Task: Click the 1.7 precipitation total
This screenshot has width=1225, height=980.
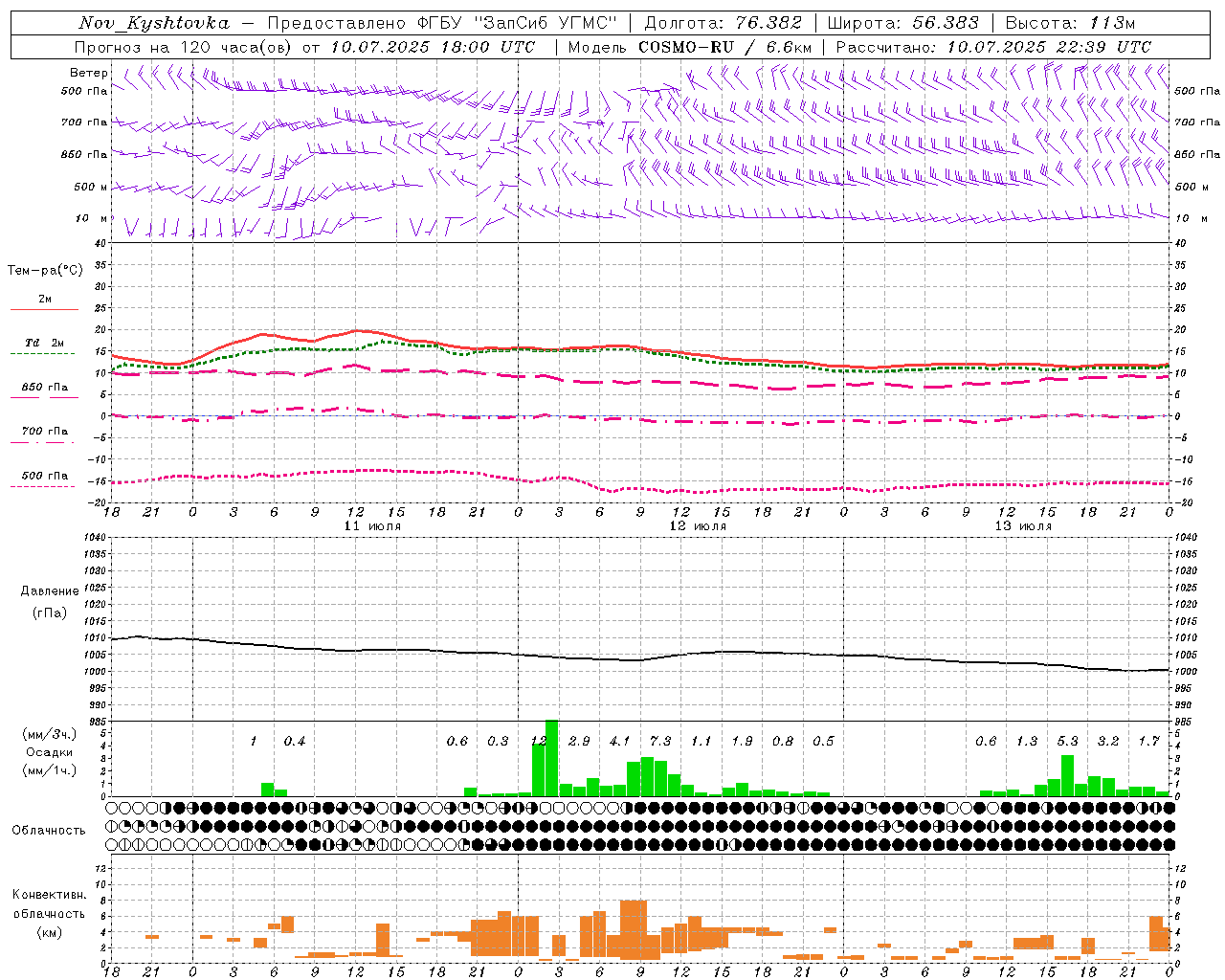Action: [1148, 742]
